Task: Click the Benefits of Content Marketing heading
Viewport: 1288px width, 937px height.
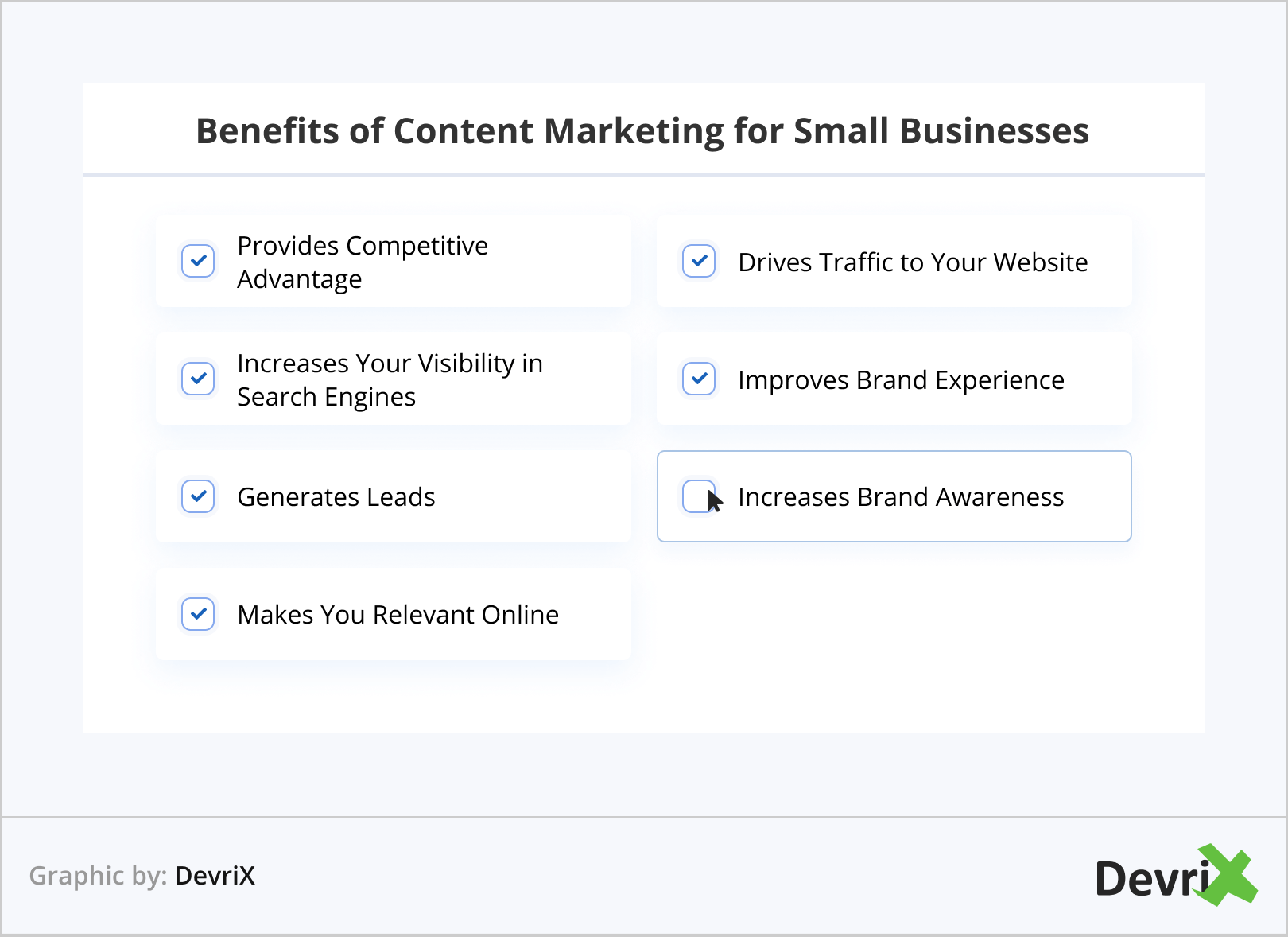Action: 642,131
